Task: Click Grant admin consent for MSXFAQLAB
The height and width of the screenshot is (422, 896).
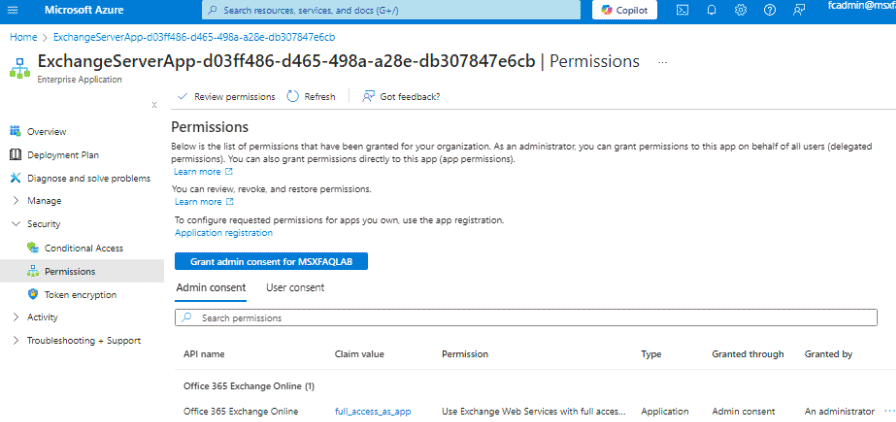Action: point(271,261)
